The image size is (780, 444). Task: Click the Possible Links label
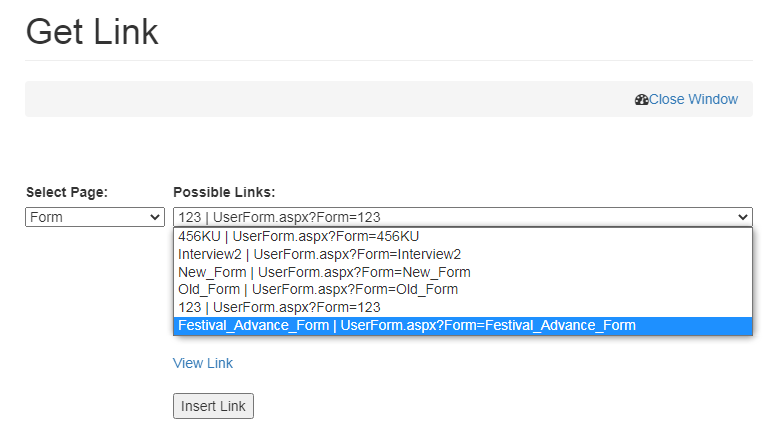coord(224,192)
